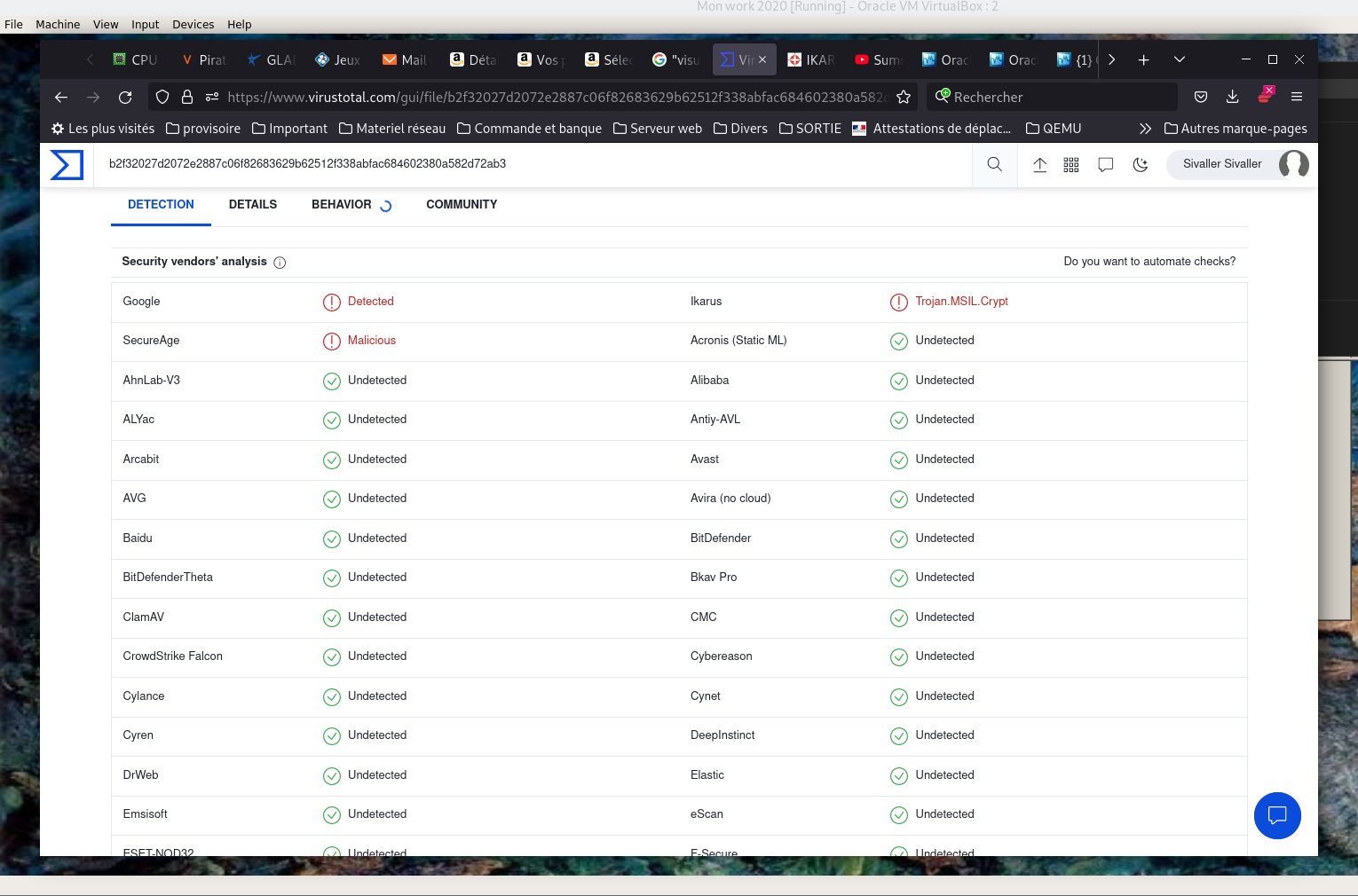
Task: Open the VirtualBox Devices menu
Action: 193,24
